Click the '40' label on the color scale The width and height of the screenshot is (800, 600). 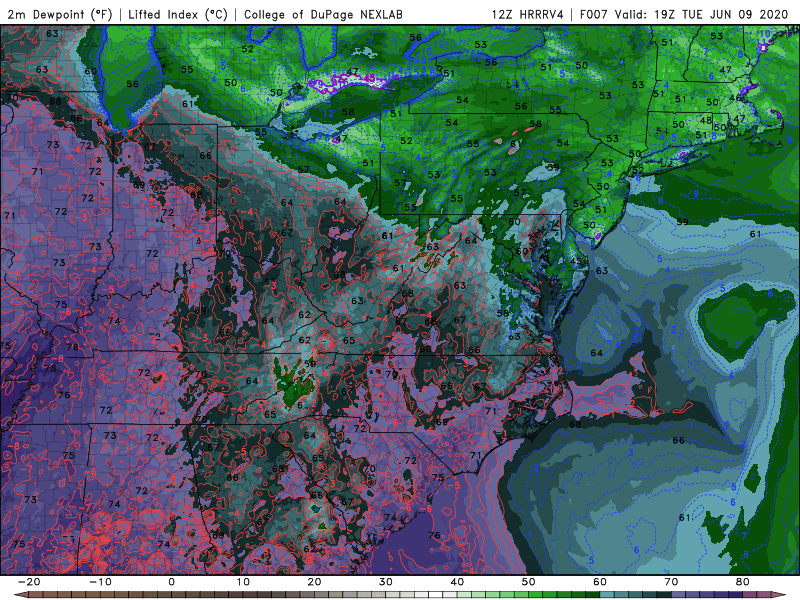click(457, 582)
